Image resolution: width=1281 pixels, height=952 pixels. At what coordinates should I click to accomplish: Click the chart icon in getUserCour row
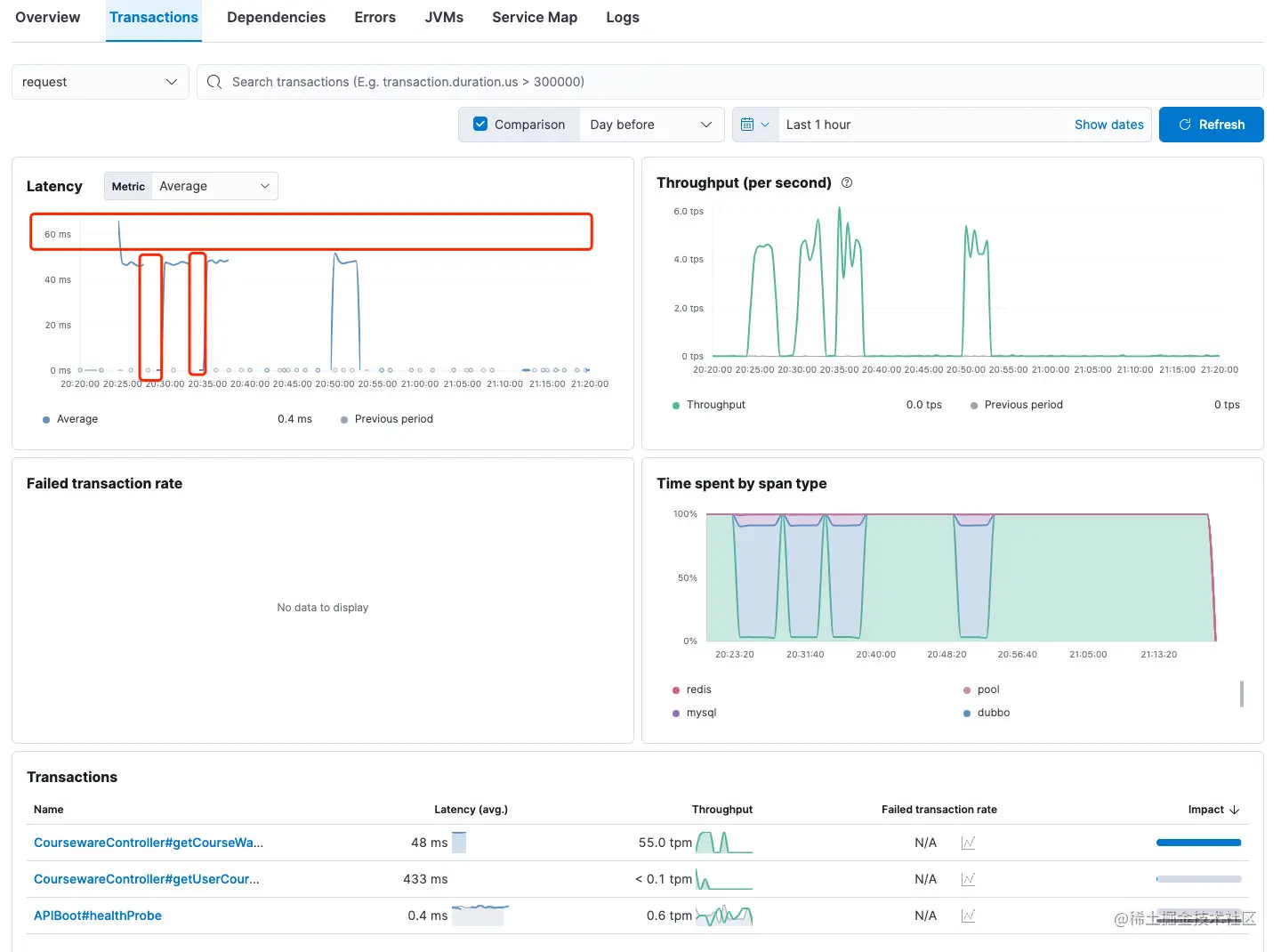pyautogui.click(x=969, y=879)
